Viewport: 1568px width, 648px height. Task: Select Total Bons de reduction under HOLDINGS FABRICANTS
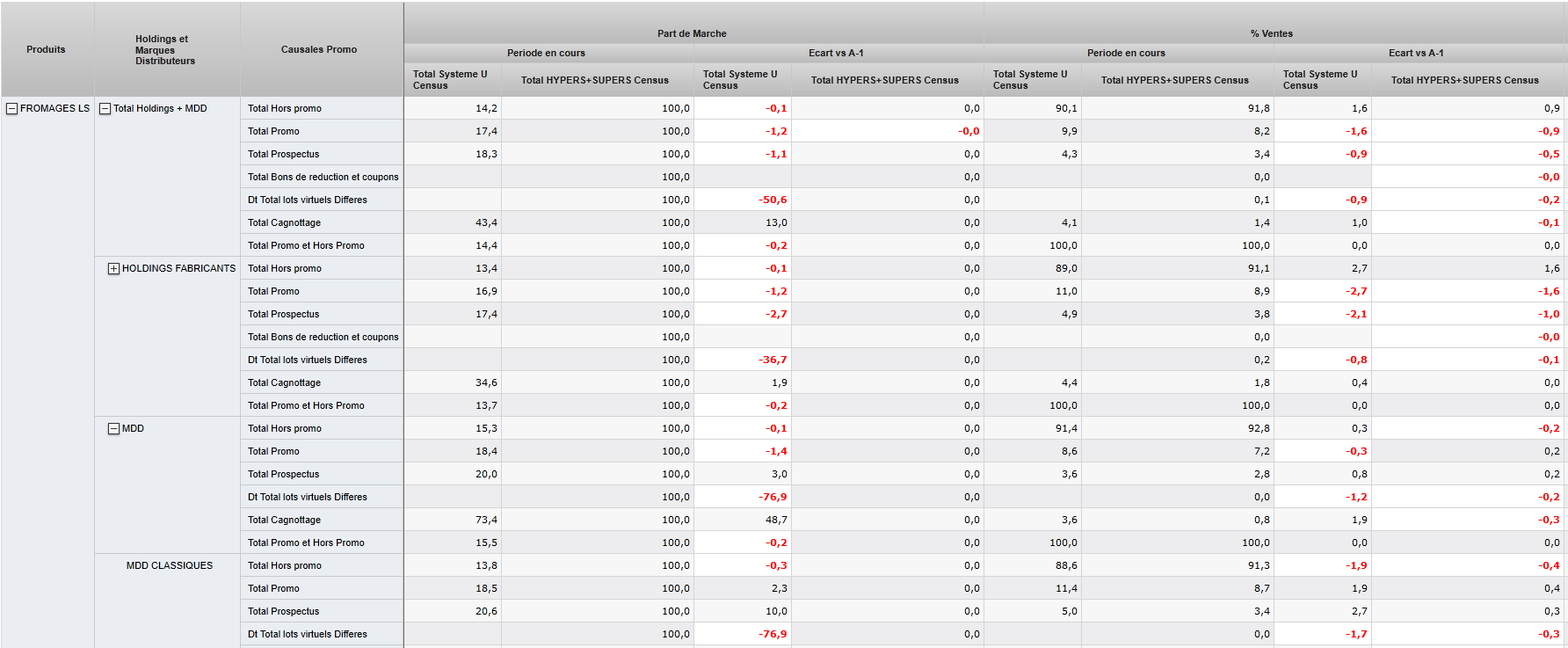pyautogui.click(x=323, y=337)
